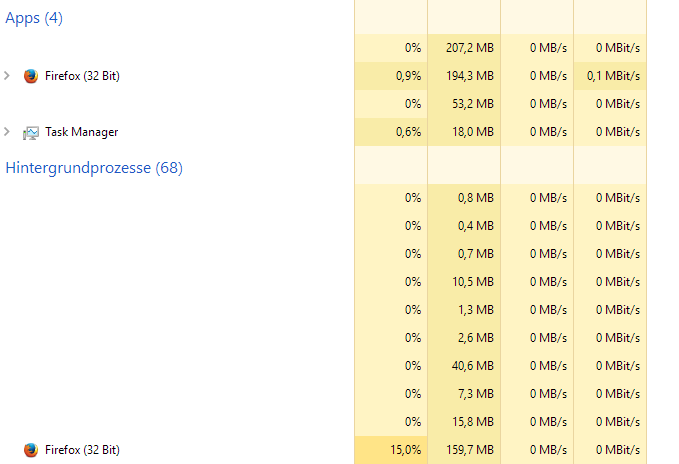Viewport: 679px width, 464px height.
Task: Click the Hintergrundprozesse (68) group header
Action: click(x=94, y=168)
